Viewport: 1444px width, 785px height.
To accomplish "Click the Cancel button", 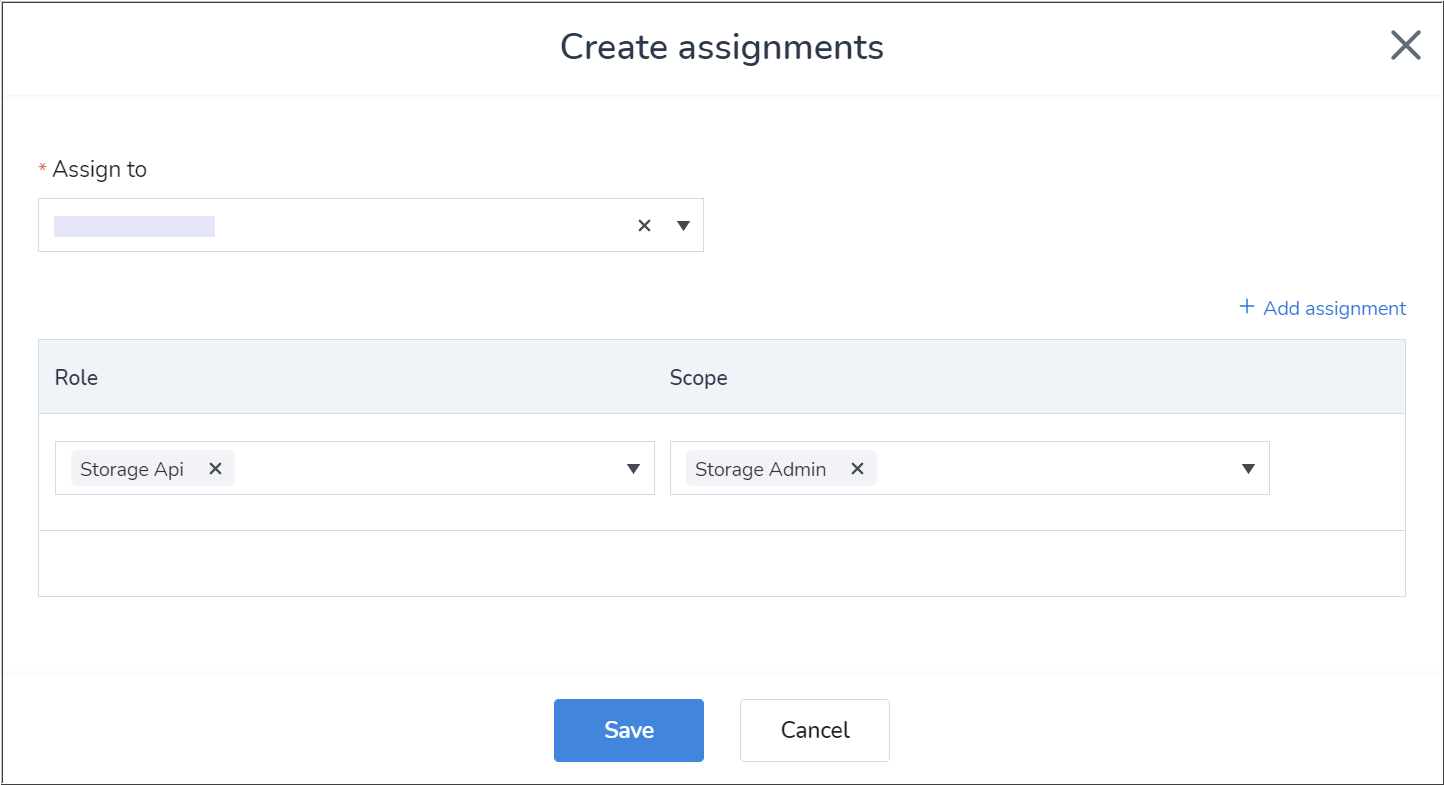I will tap(815, 730).
